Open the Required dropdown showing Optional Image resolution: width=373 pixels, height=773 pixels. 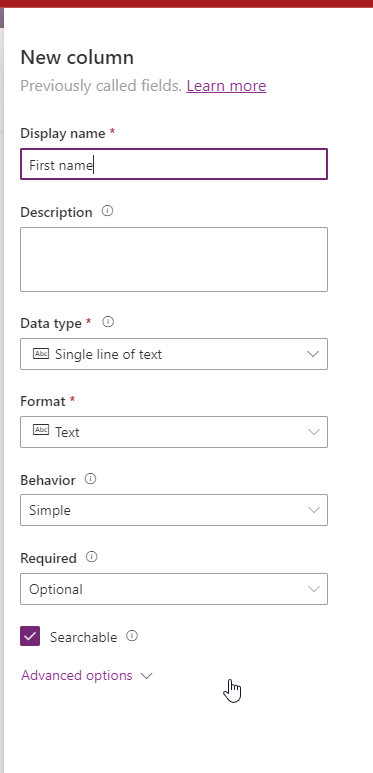point(174,589)
